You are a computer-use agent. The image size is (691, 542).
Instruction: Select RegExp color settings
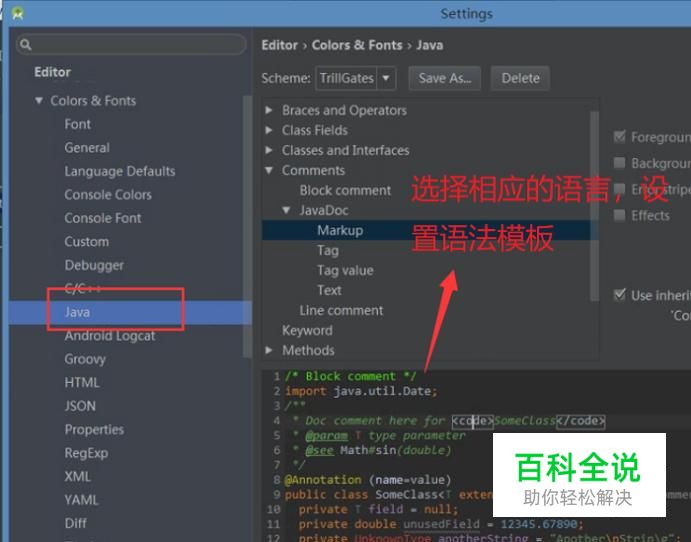pyautogui.click(x=86, y=453)
